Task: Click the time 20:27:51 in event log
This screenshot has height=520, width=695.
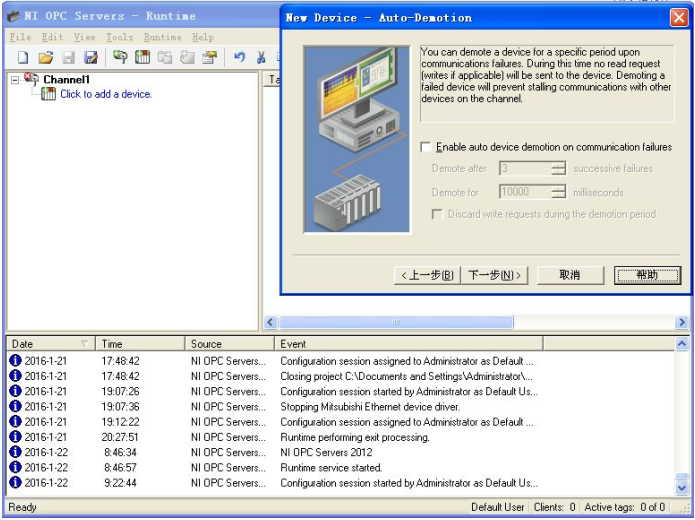Action: [120, 437]
